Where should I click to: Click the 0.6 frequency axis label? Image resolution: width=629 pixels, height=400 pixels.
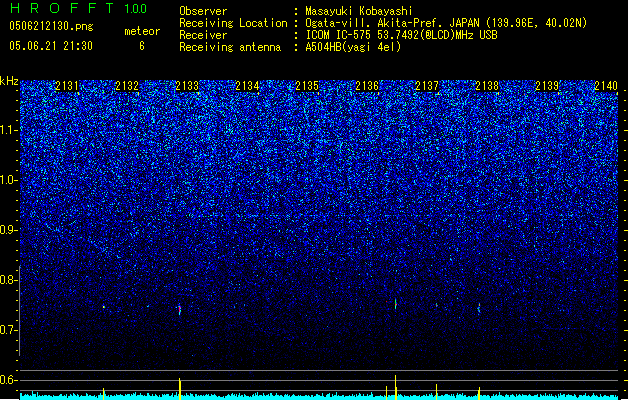(9, 380)
